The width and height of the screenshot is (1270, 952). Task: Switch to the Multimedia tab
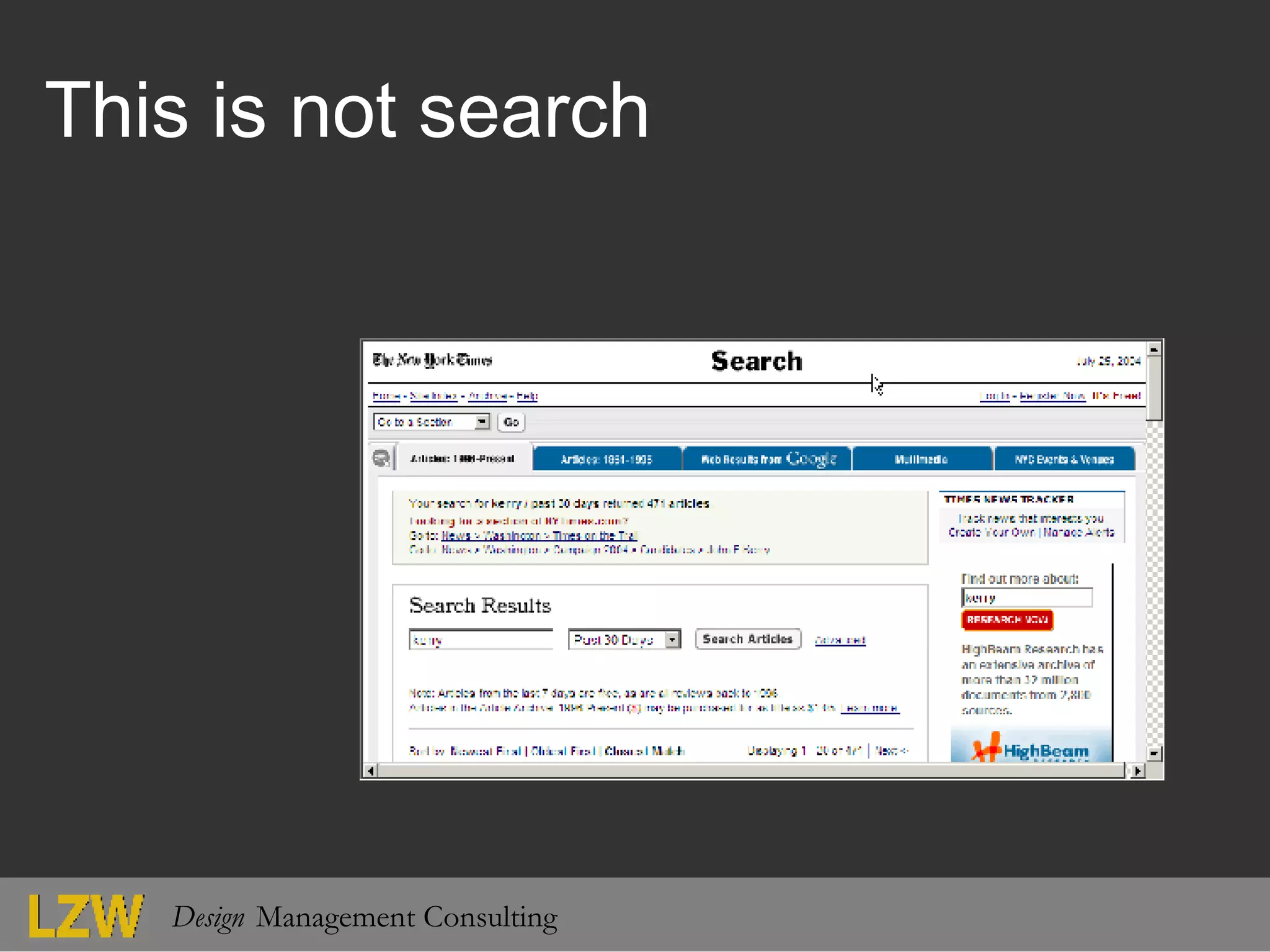(x=921, y=459)
